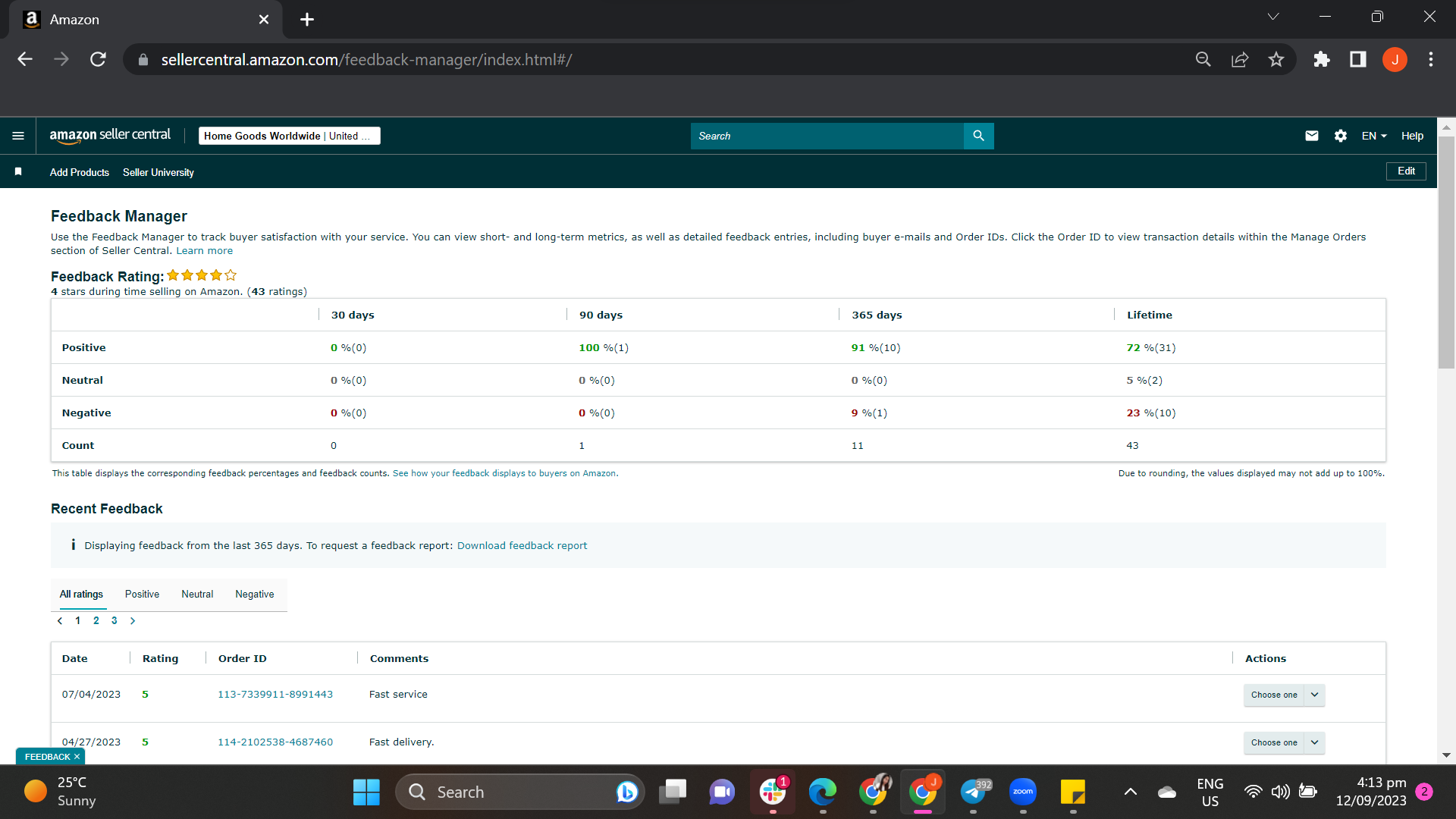
Task: Click the share page icon
Action: coord(1240,59)
